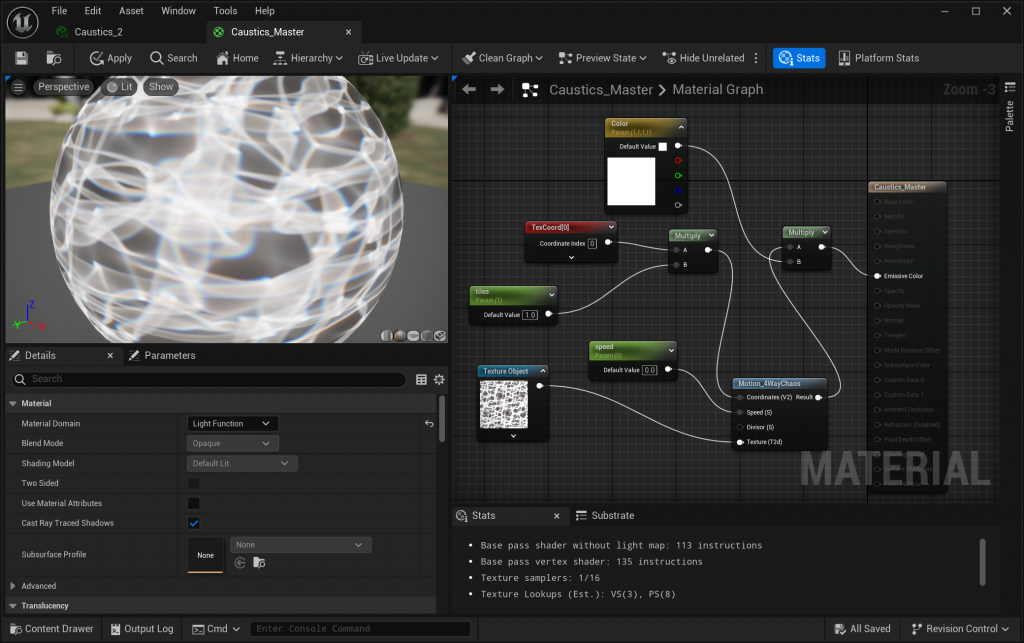1024x643 pixels.
Task: Close the Caustics_Master tab
Action: pos(349,32)
